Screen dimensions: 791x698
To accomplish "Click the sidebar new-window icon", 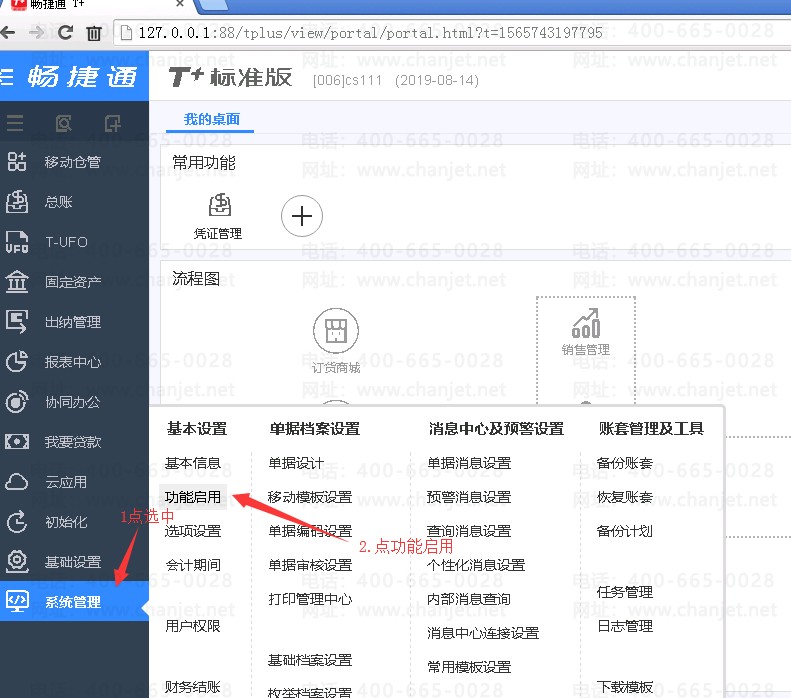I will (x=112, y=123).
